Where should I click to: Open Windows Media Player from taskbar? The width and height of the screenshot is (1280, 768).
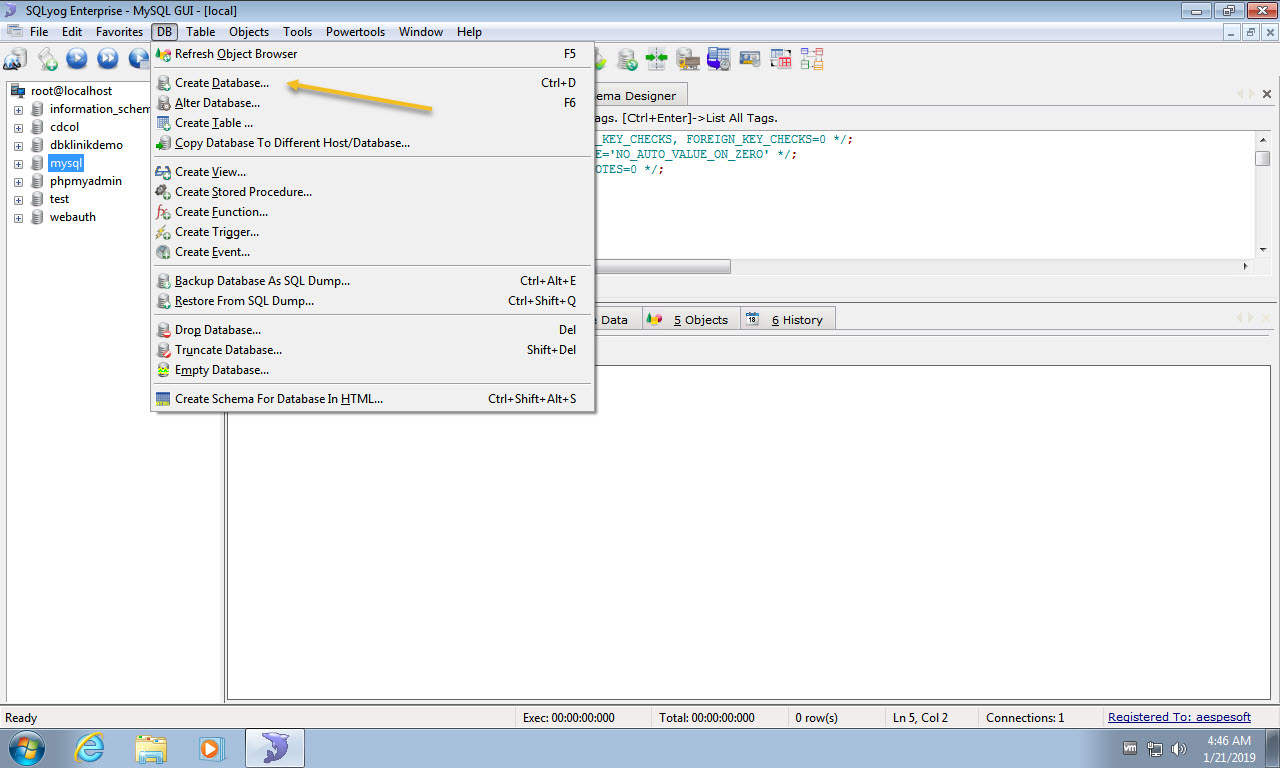coord(210,748)
